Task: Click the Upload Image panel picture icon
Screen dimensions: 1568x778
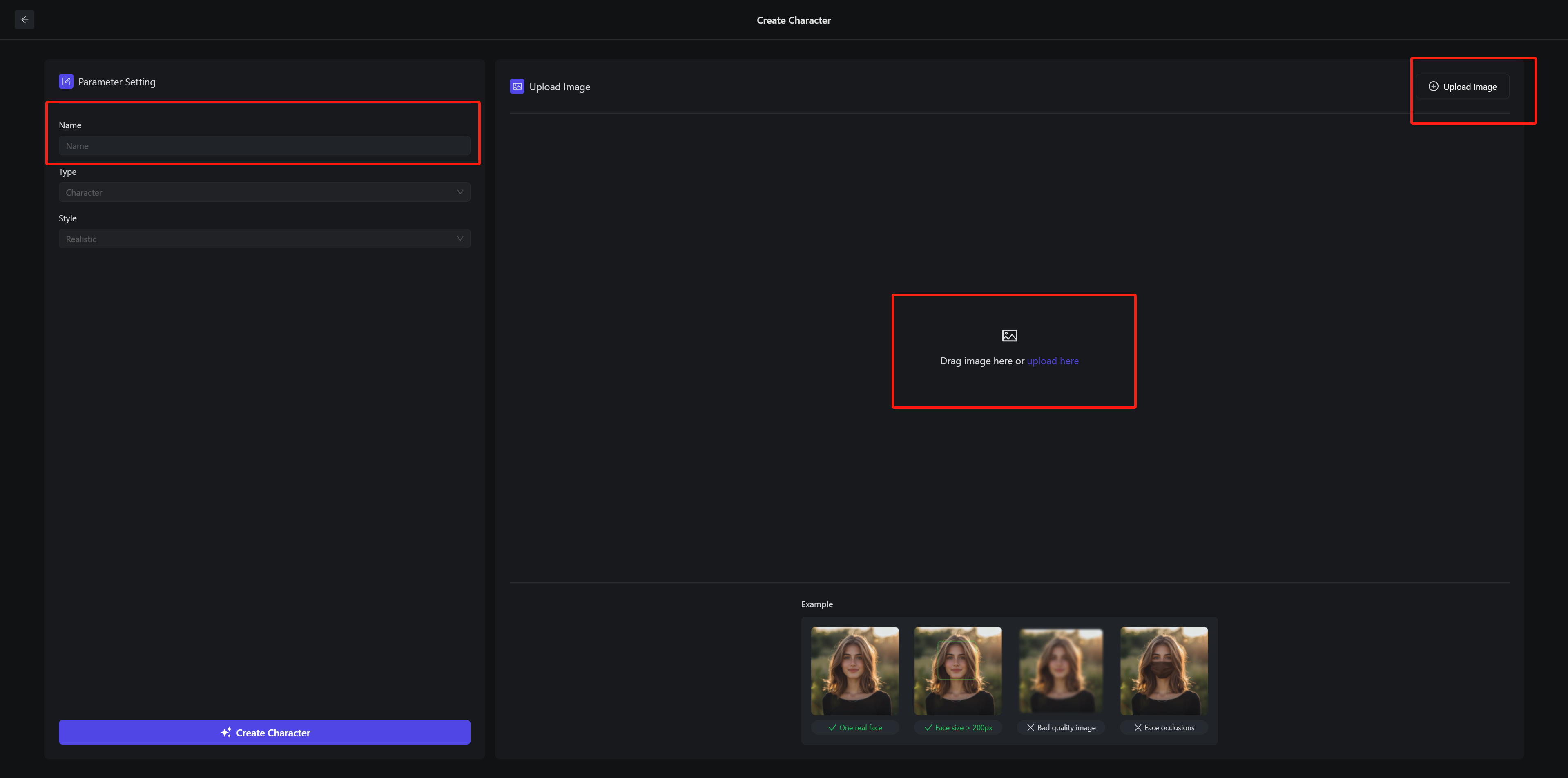Action: pyautogui.click(x=517, y=87)
